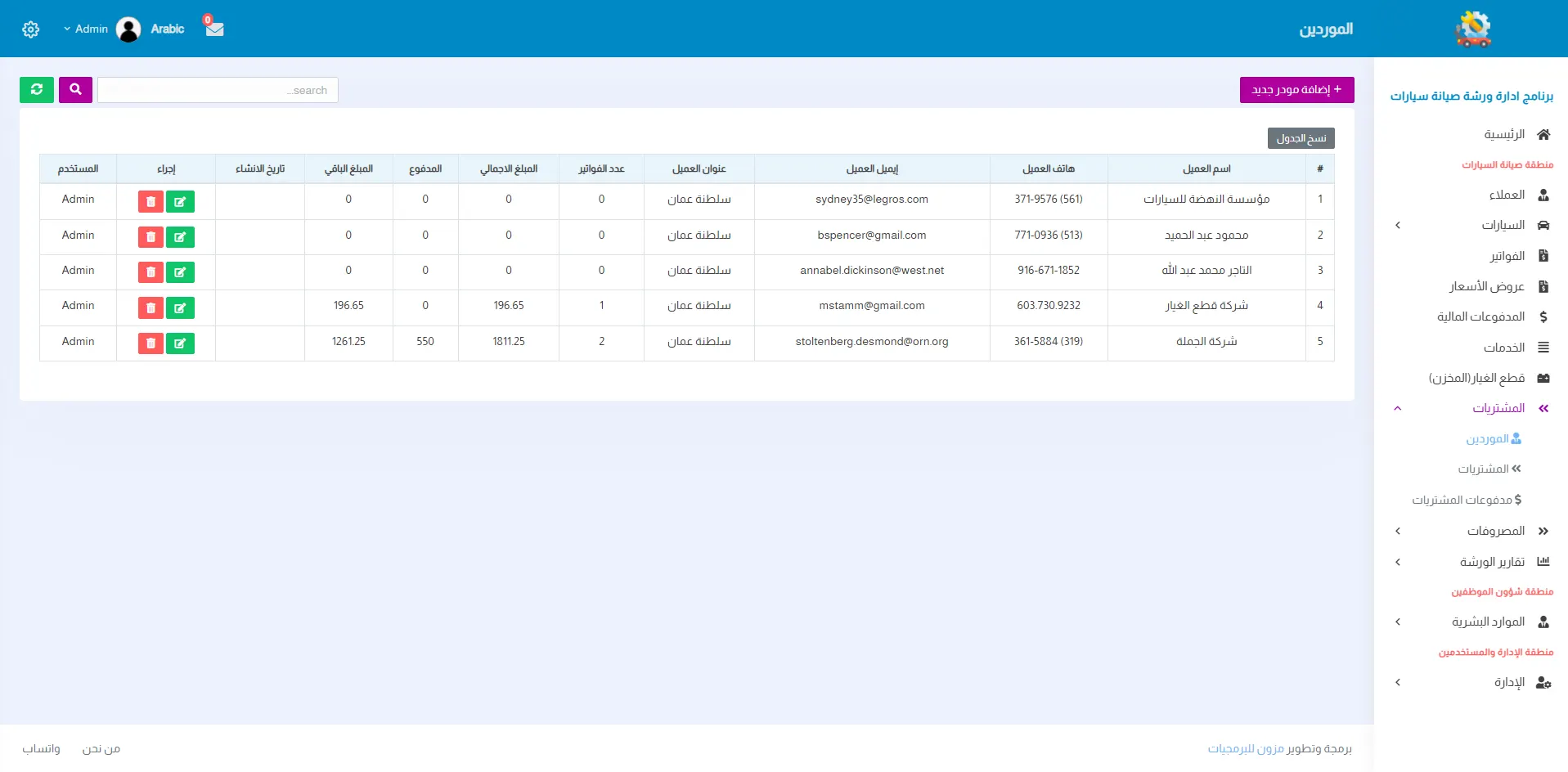This screenshot has height=772, width=1568.
Task: Open الفواتير in the sidebar
Action: [x=1507, y=256]
